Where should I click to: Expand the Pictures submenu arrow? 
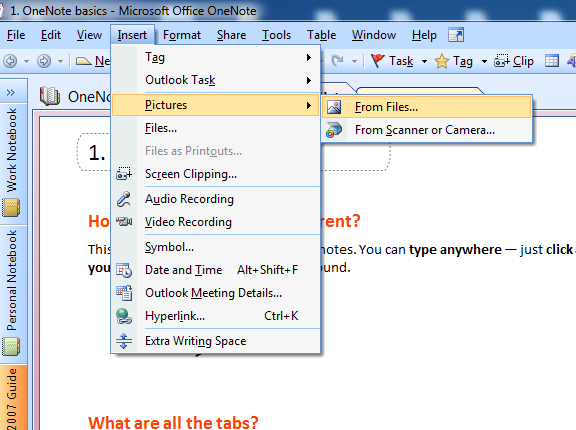click(x=309, y=106)
